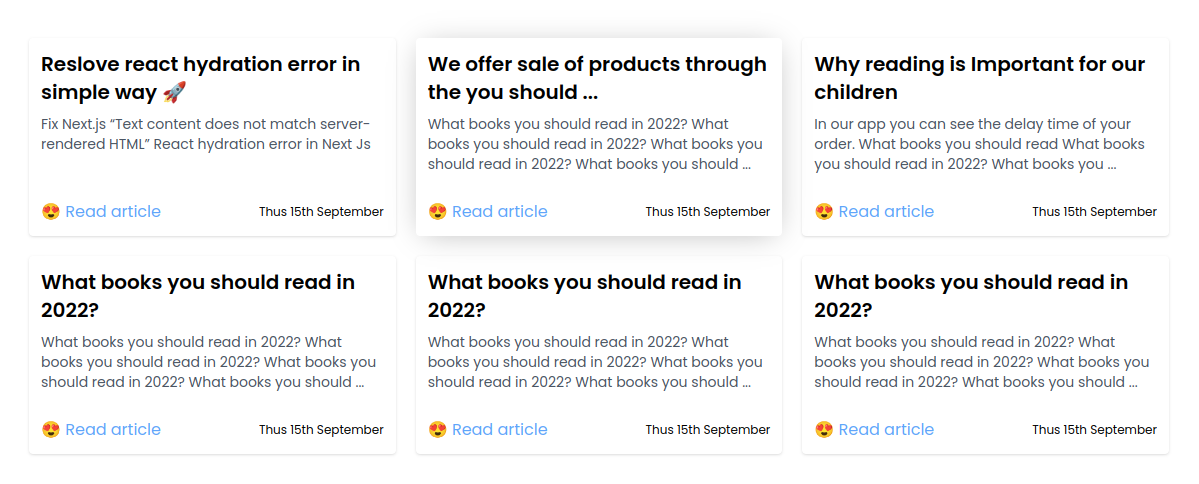Click the "Reslove react hydration error" title
1199x484 pixels.
[x=200, y=65]
